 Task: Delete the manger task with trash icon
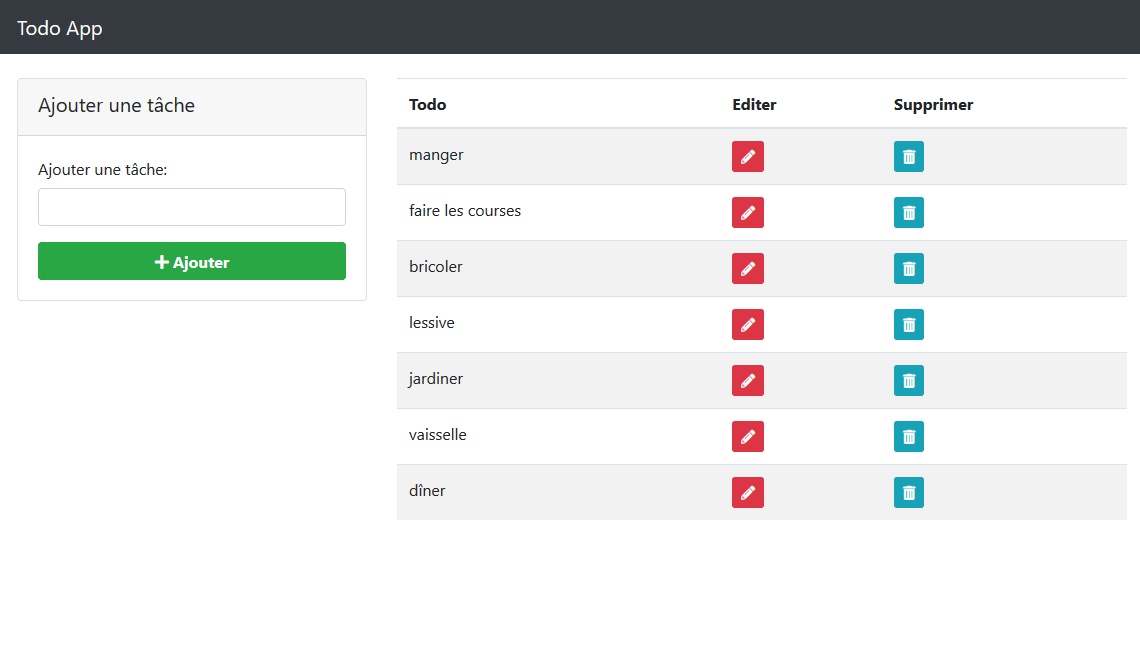tap(908, 157)
